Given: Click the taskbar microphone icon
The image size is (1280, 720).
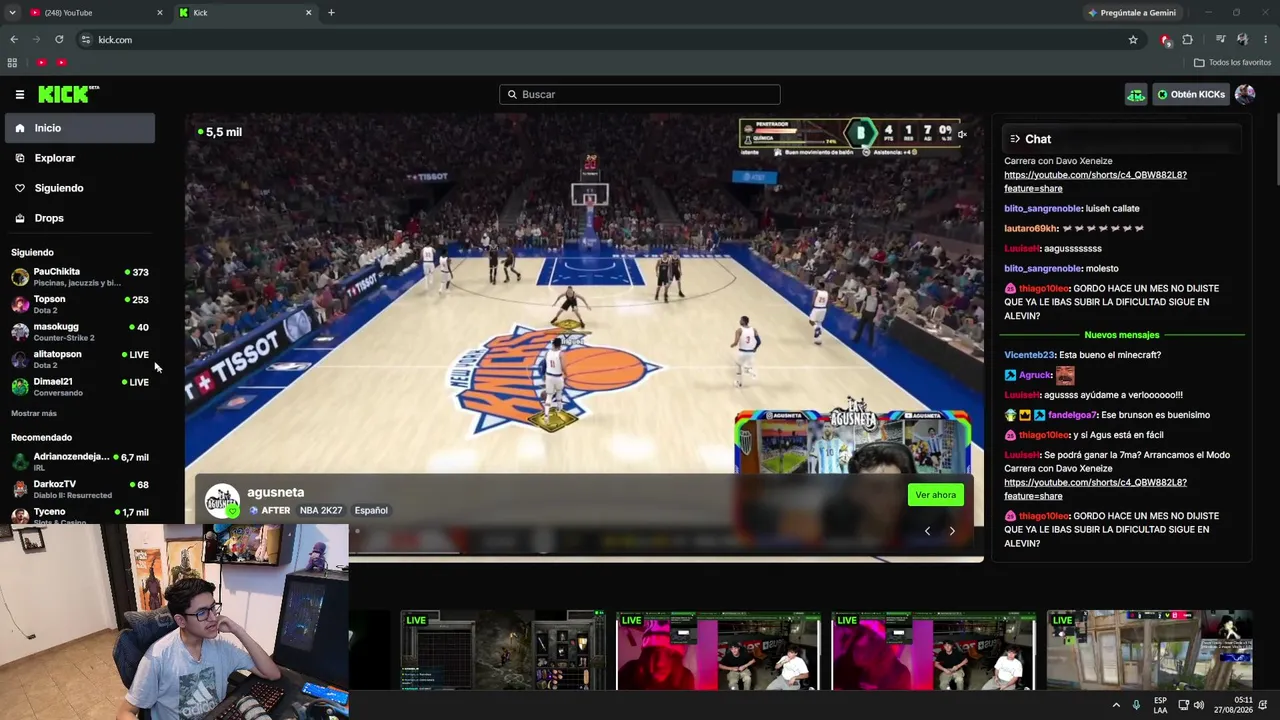Looking at the screenshot, I should coord(1136,705).
